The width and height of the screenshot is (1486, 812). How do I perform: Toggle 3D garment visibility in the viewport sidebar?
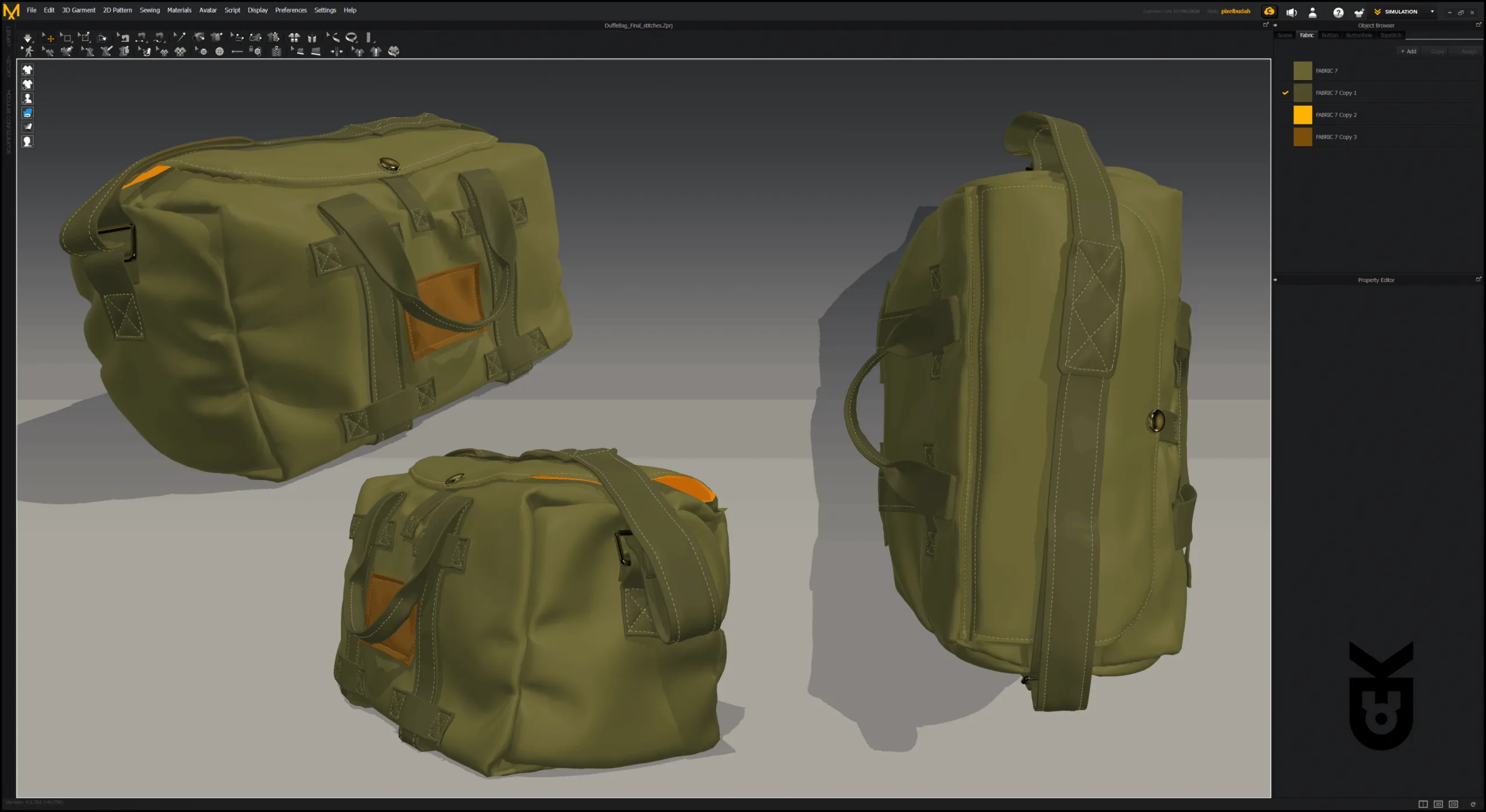(x=27, y=70)
